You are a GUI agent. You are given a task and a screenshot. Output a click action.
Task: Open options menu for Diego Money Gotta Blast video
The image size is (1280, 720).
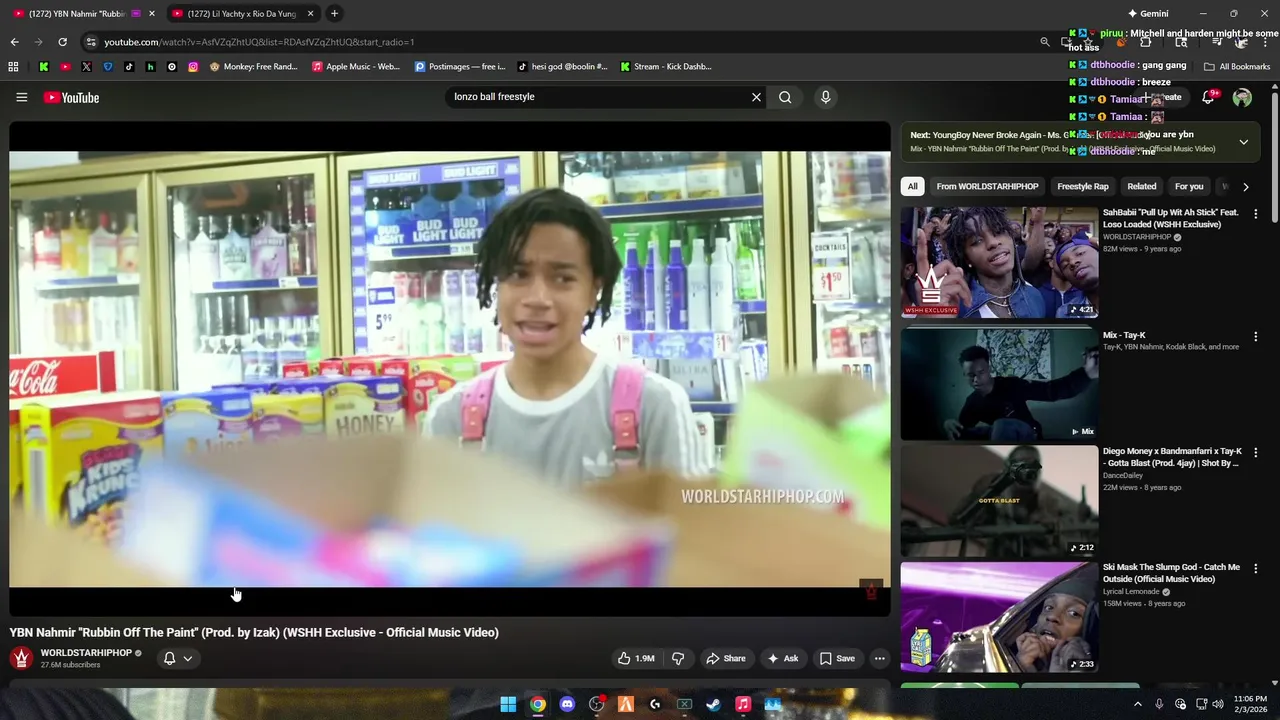click(1255, 453)
